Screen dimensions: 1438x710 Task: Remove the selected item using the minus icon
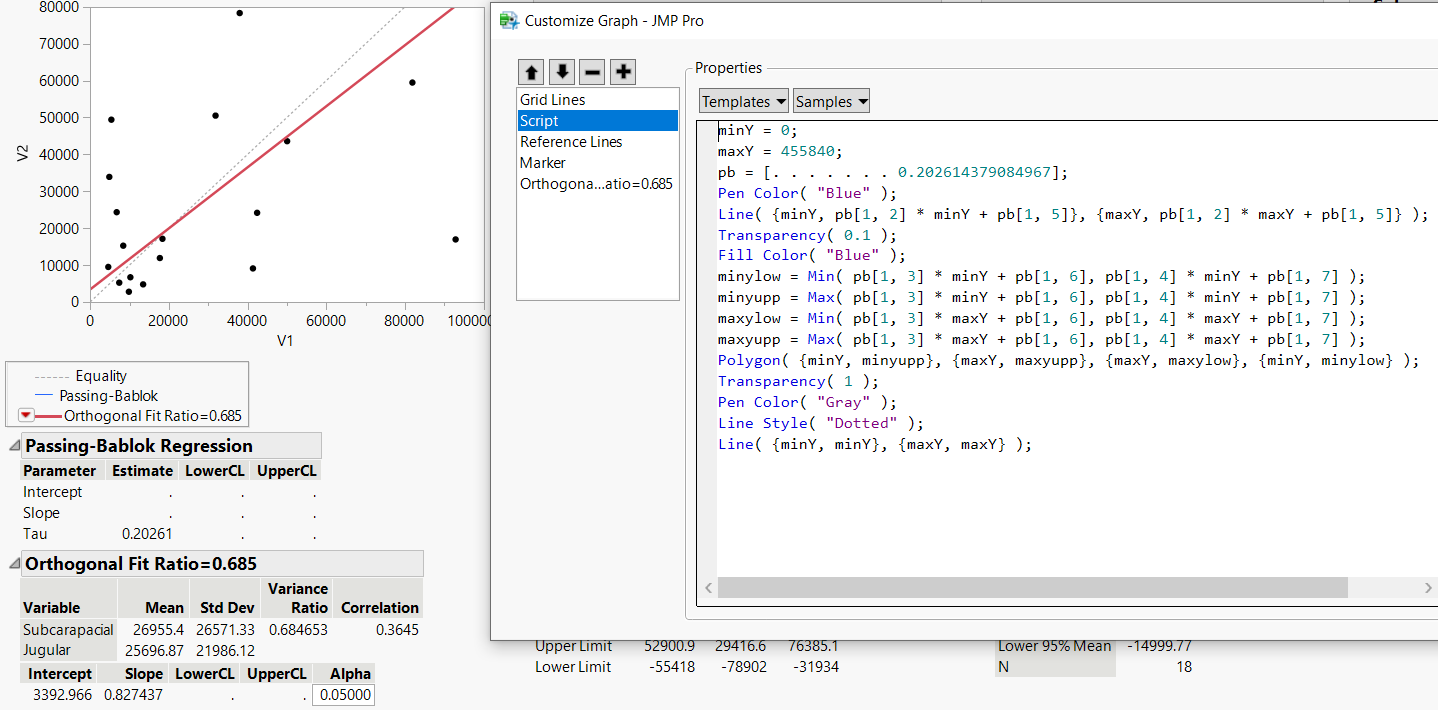(x=593, y=71)
